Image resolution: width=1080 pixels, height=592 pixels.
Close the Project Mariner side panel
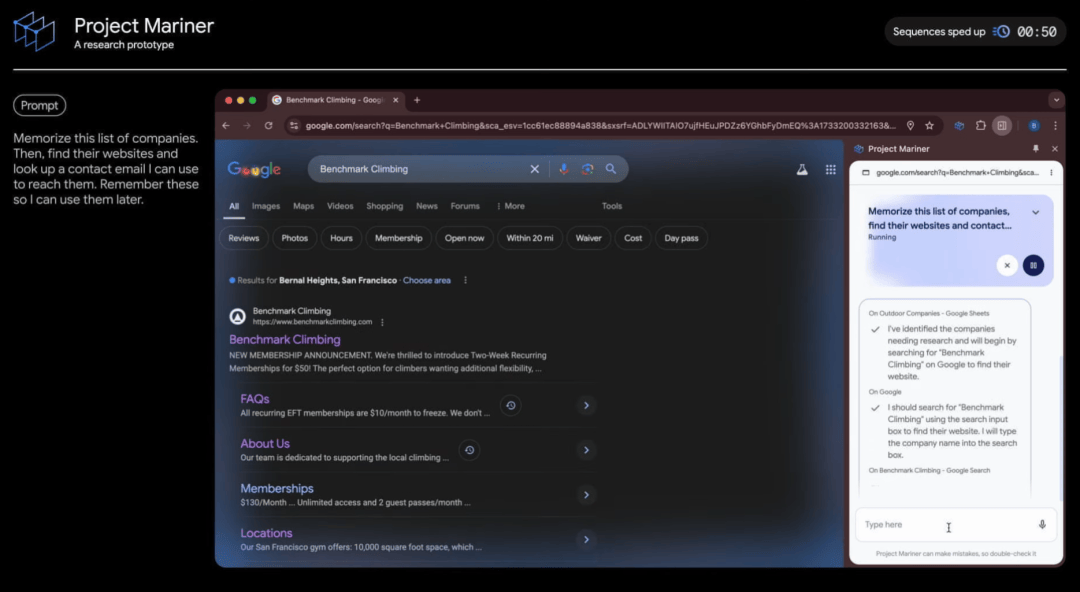pyautogui.click(x=1055, y=149)
